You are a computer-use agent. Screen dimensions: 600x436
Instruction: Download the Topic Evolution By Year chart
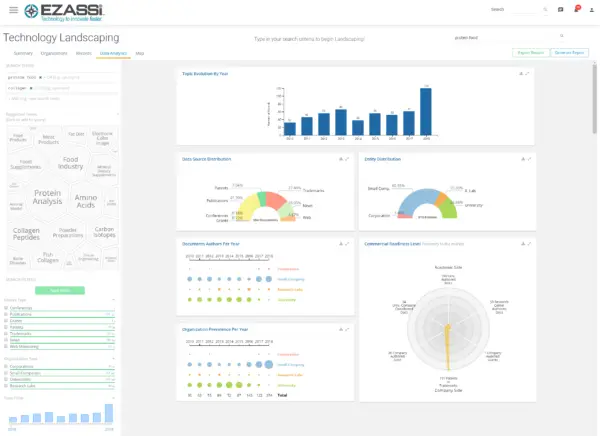[x=521, y=73]
